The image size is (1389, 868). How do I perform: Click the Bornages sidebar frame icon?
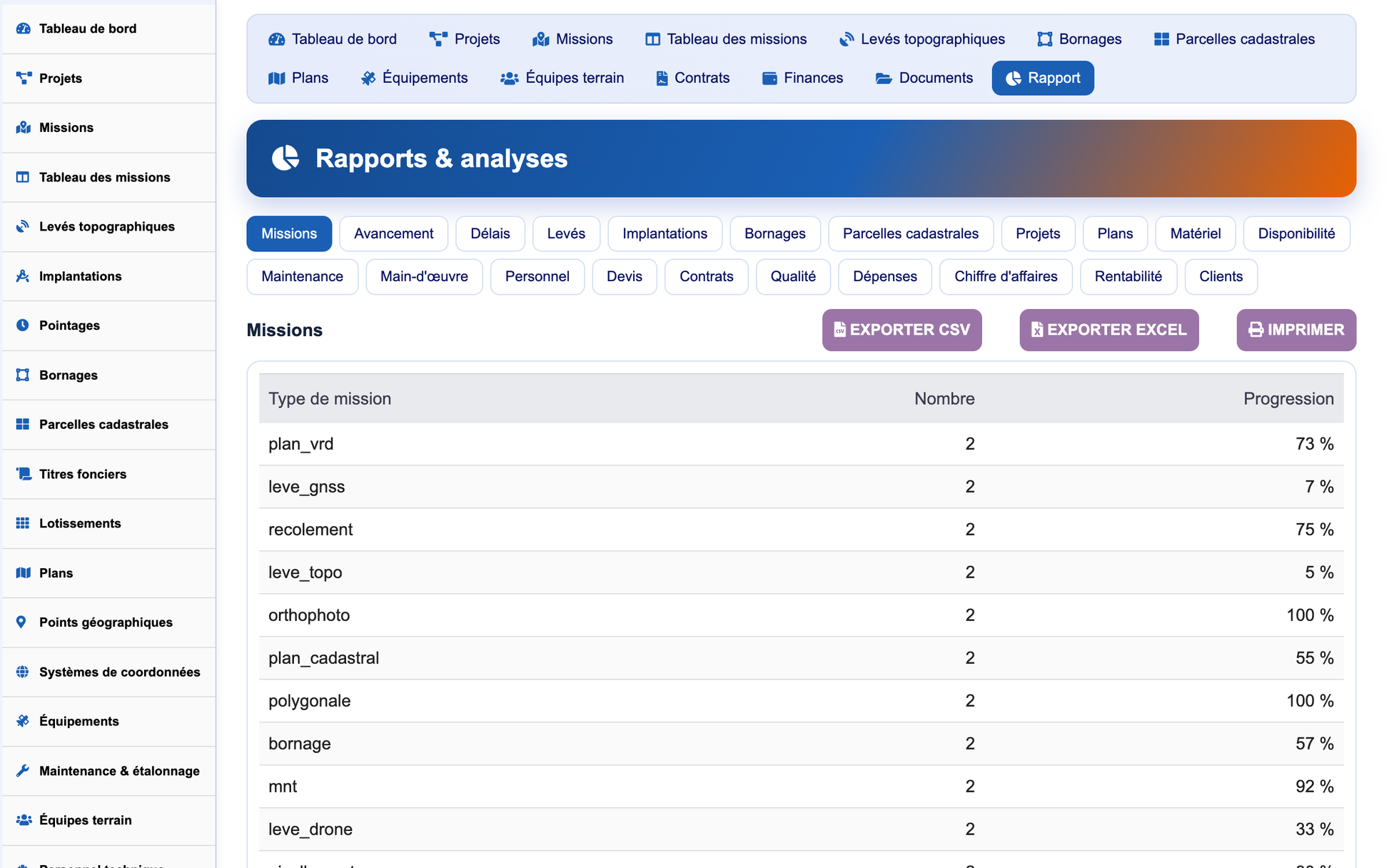[23, 375]
